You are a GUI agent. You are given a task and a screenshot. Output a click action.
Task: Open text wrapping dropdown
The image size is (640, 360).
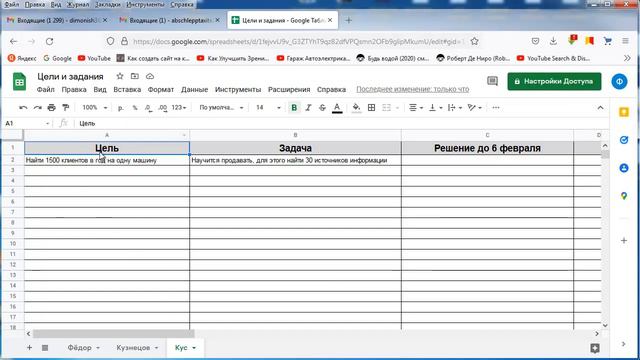click(x=454, y=108)
